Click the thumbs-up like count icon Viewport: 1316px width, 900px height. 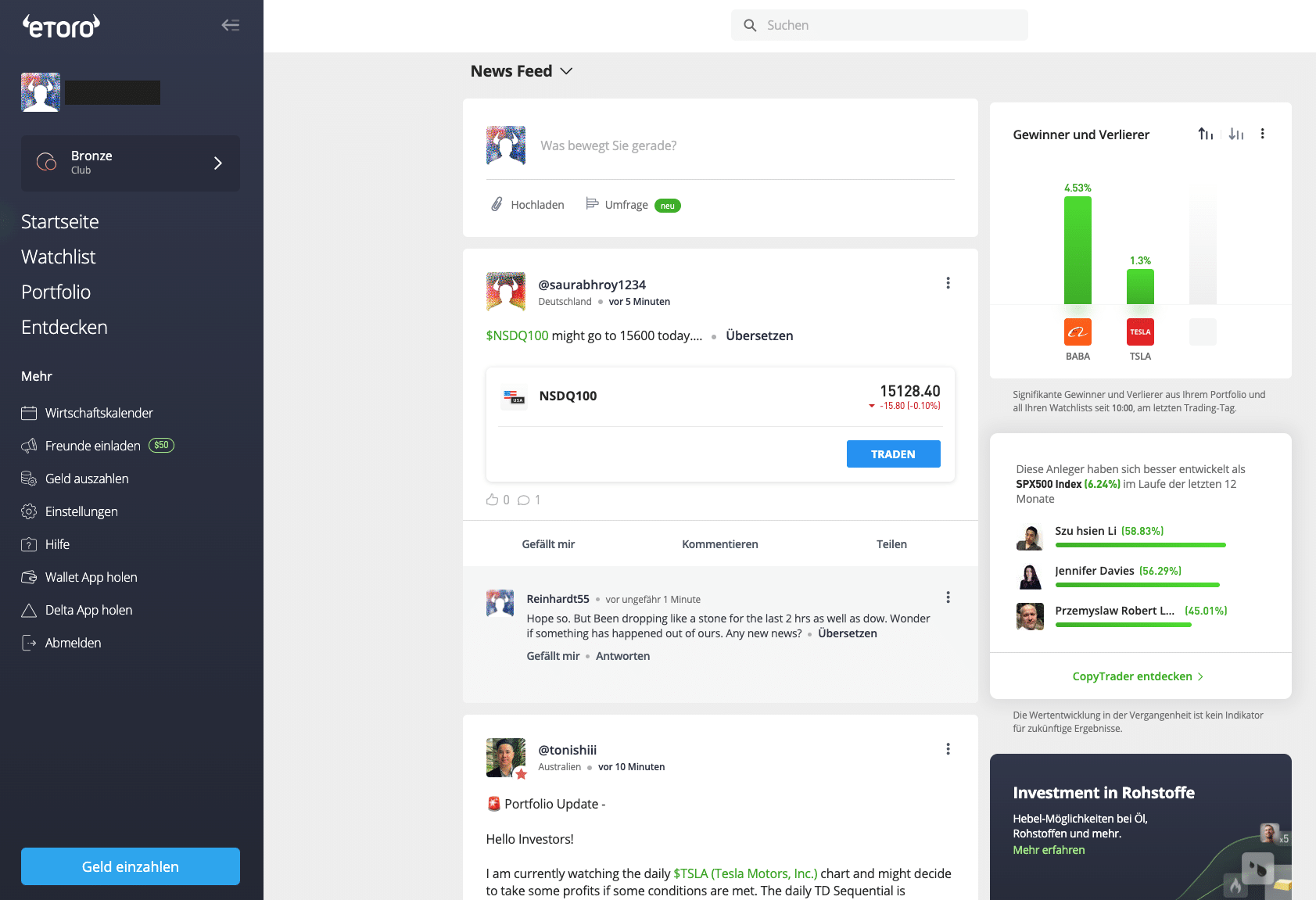tap(493, 500)
